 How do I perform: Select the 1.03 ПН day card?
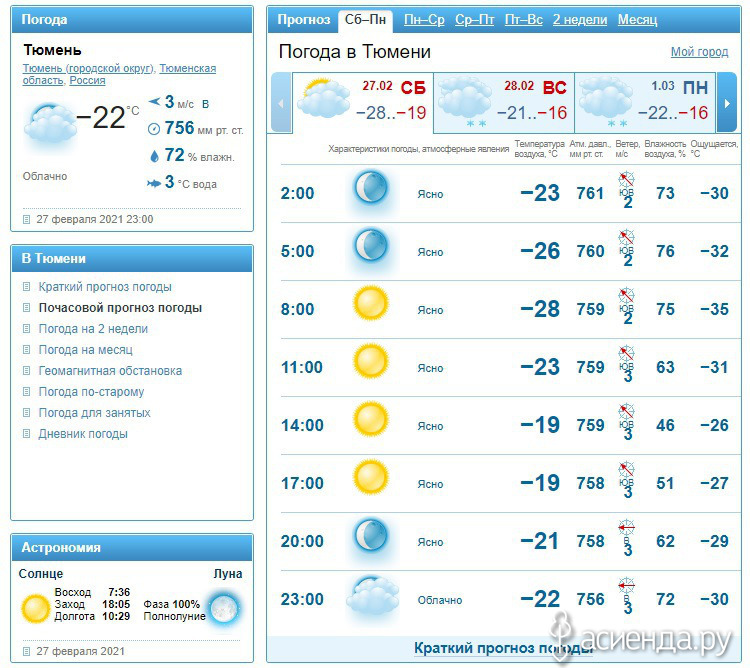tap(645, 103)
